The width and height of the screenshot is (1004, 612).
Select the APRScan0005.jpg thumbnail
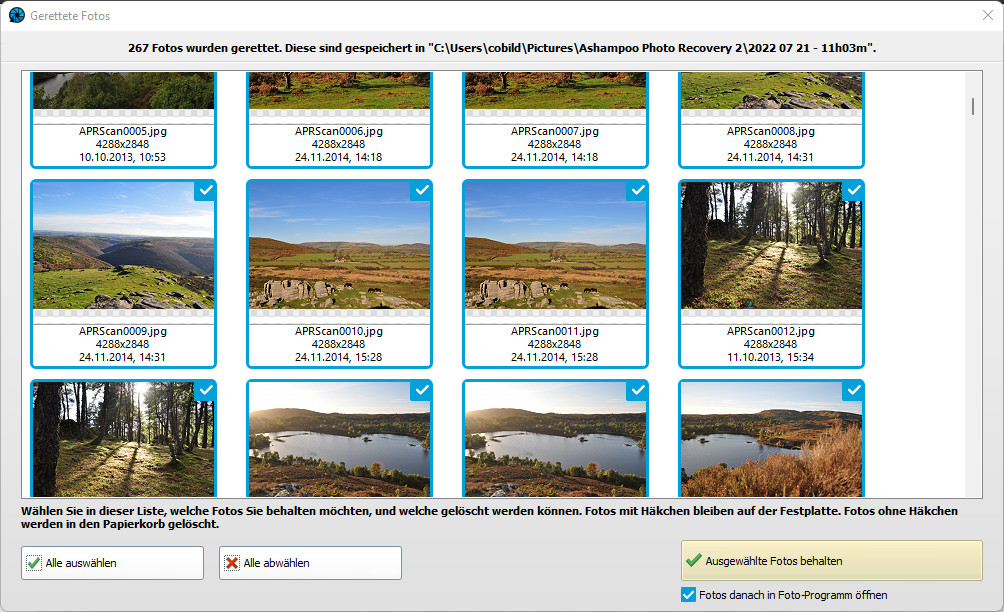123,90
